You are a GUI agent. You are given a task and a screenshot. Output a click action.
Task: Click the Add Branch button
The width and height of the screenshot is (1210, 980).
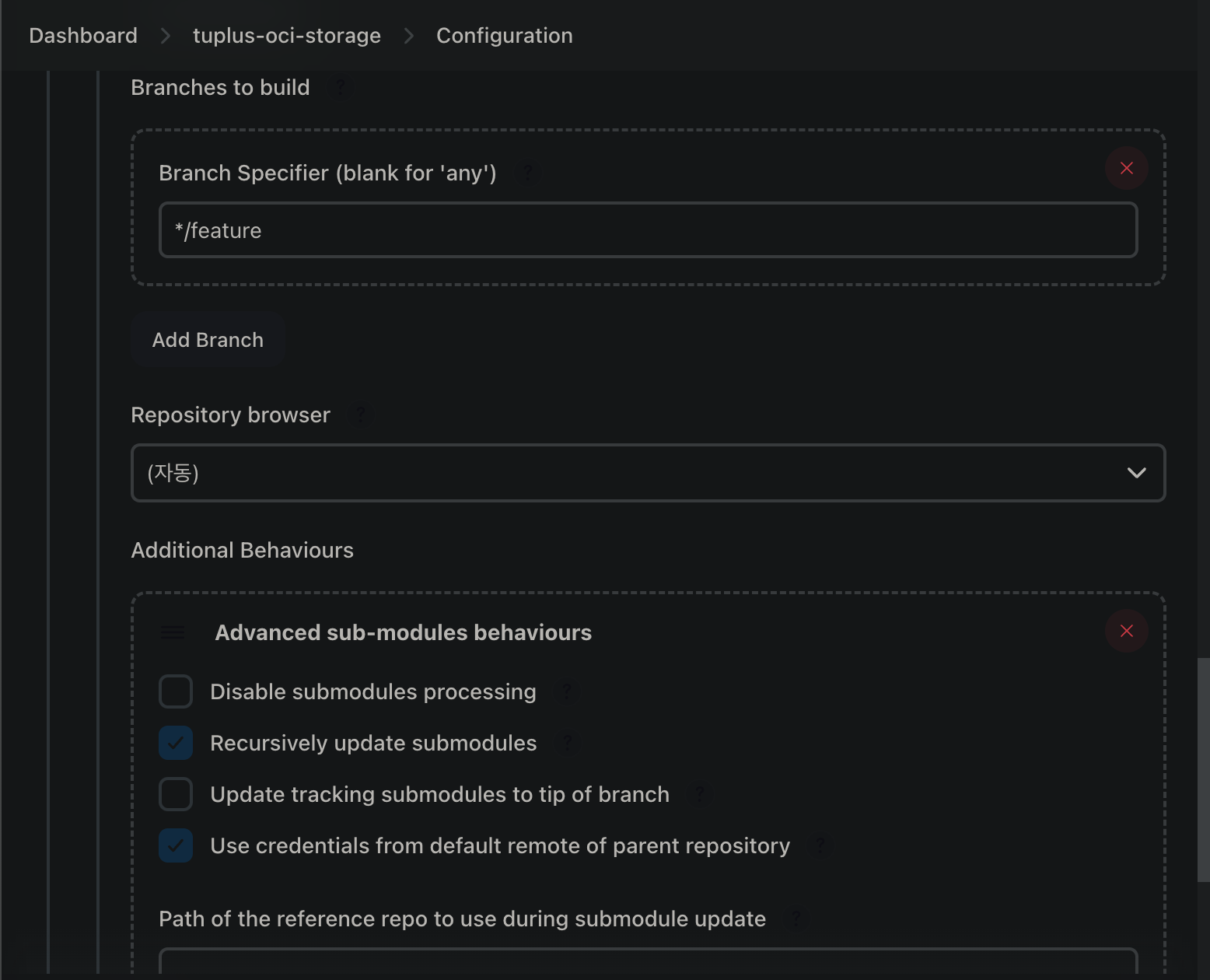[208, 340]
